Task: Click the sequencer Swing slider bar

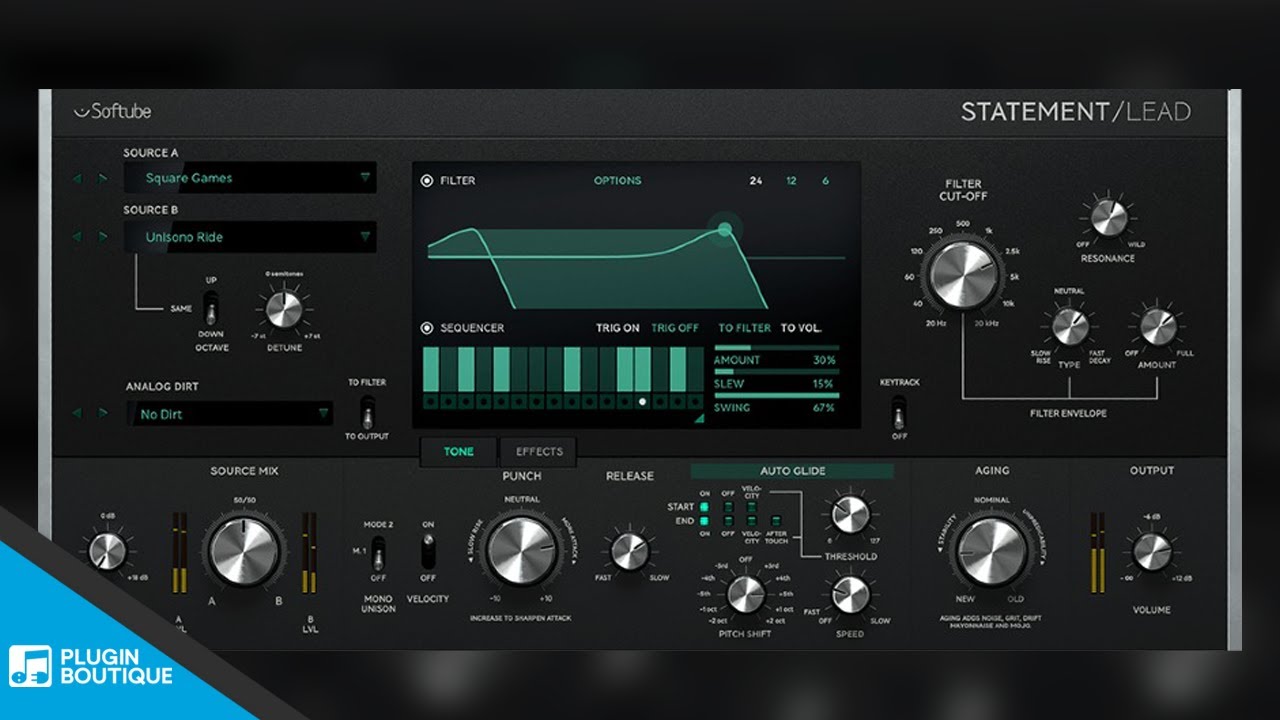Action: click(x=776, y=396)
